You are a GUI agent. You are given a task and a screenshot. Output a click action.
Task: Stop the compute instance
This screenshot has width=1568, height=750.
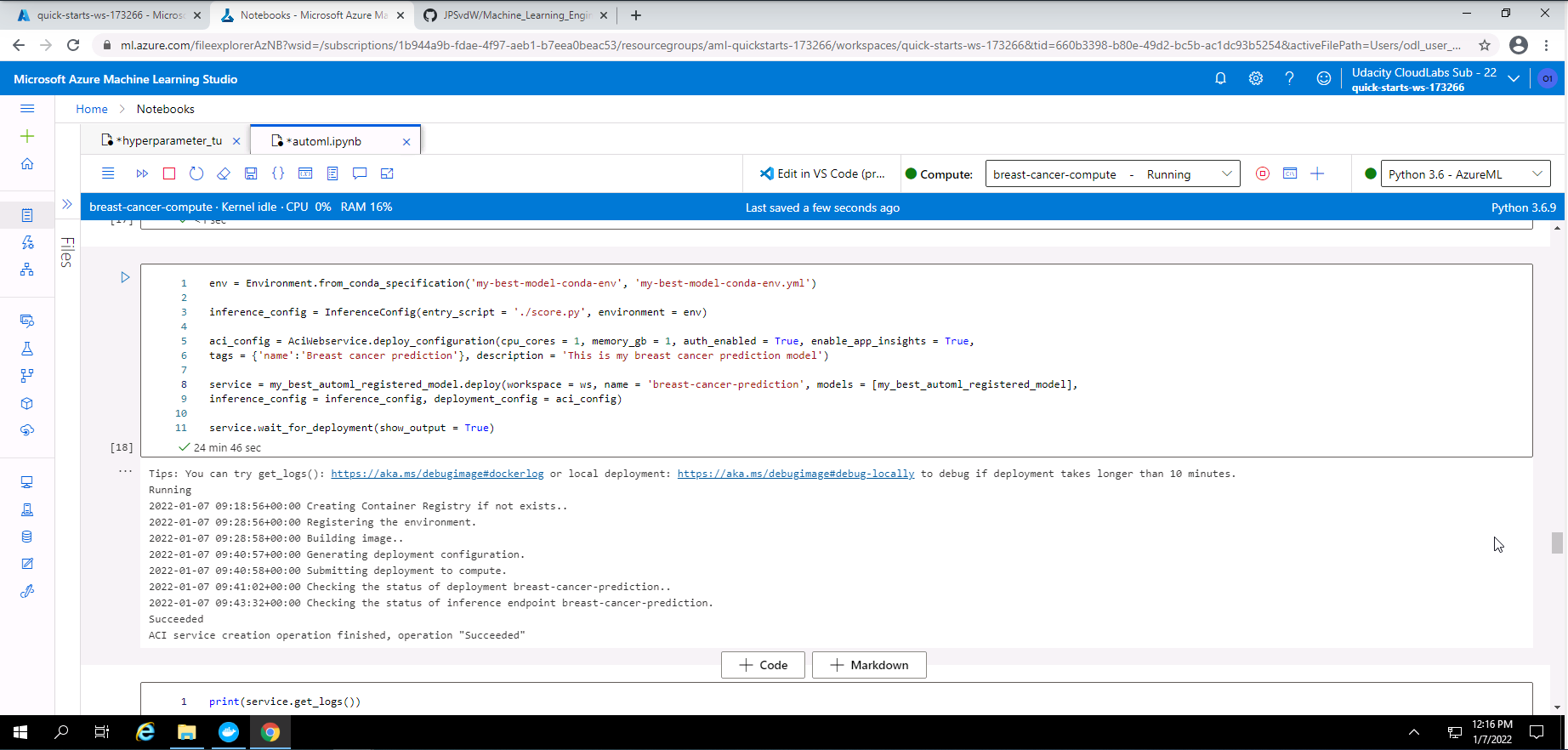pyautogui.click(x=1263, y=173)
